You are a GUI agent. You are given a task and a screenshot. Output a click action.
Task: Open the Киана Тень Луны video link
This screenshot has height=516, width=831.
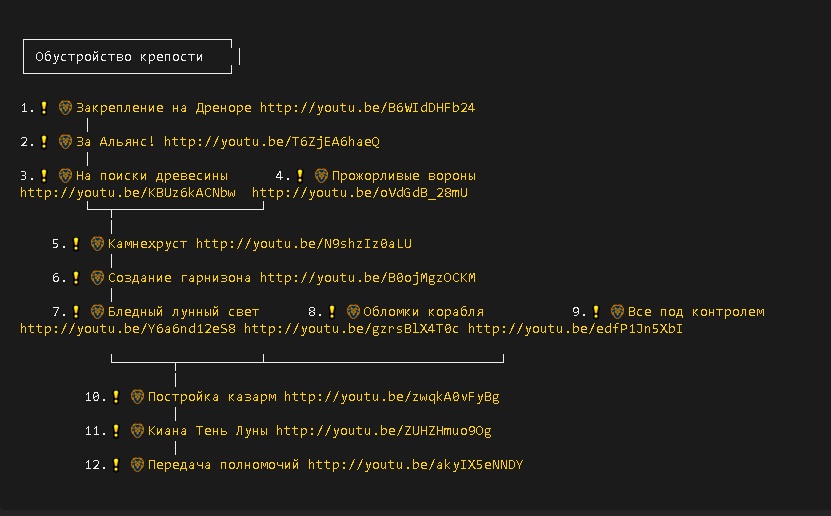tap(383, 431)
